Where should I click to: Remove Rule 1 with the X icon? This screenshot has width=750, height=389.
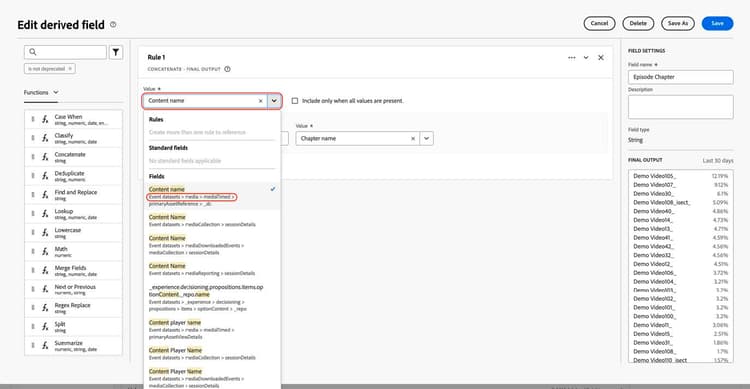pos(601,57)
